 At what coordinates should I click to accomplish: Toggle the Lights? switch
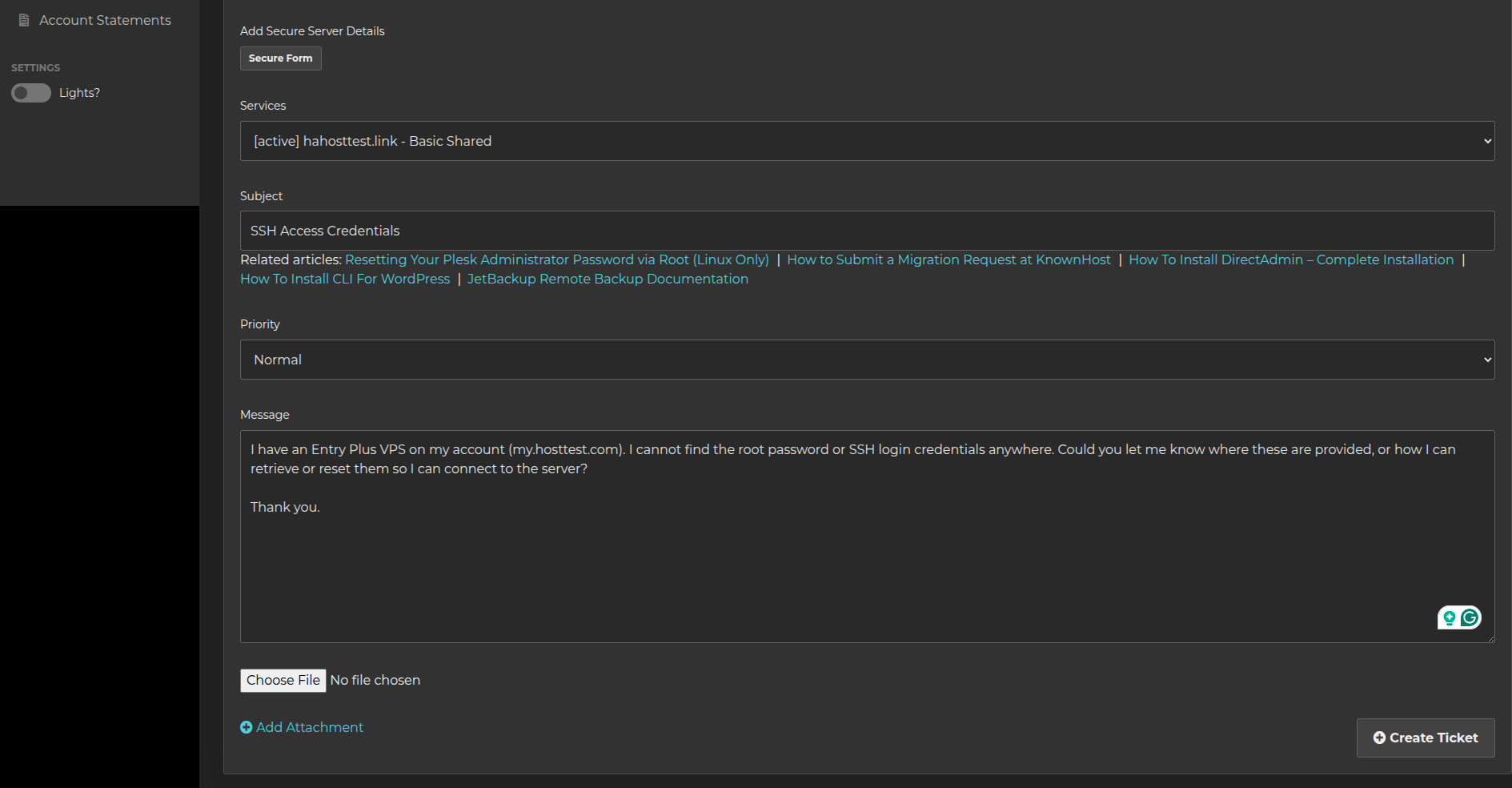pos(31,93)
